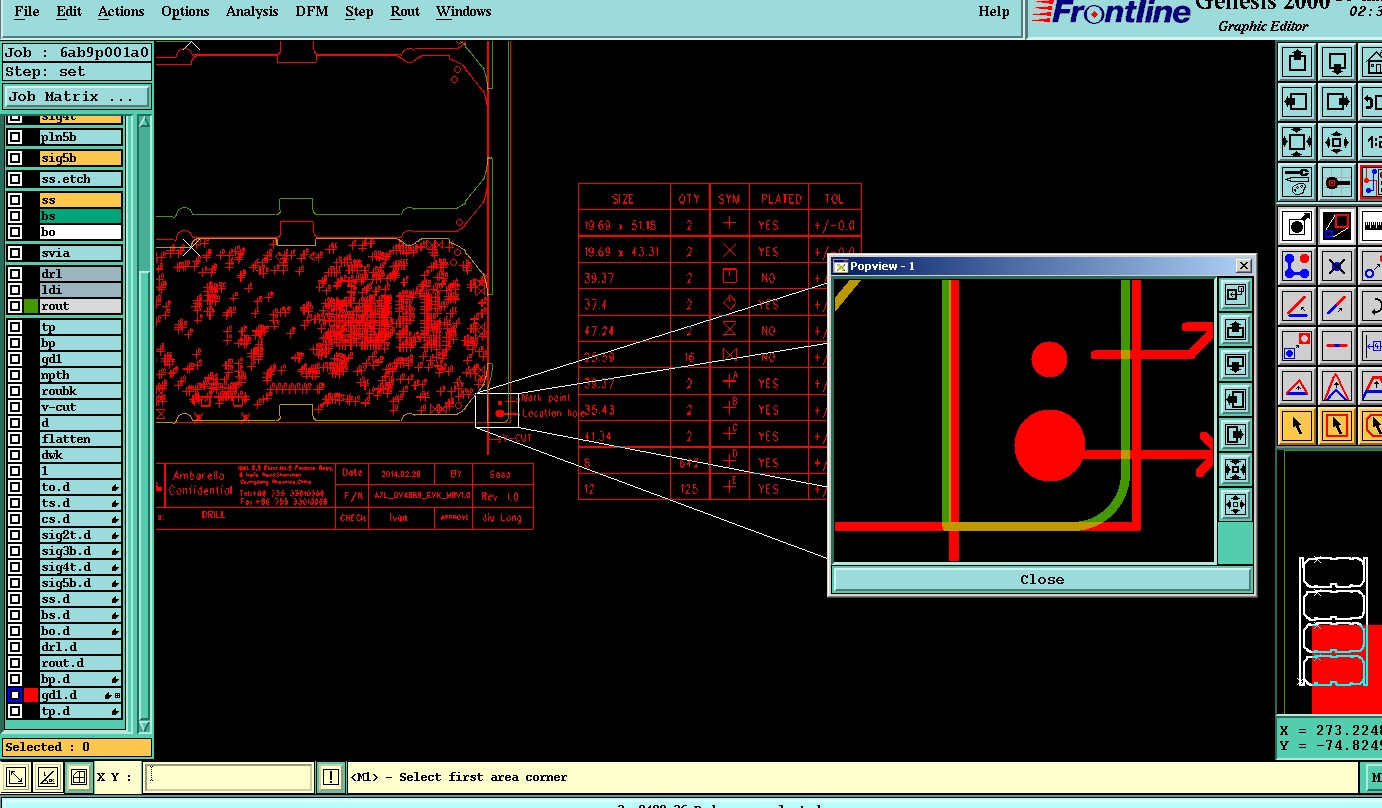This screenshot has width=1382, height=808.
Task: Click the horizontal red-blue line icon
Action: tap(1338, 346)
